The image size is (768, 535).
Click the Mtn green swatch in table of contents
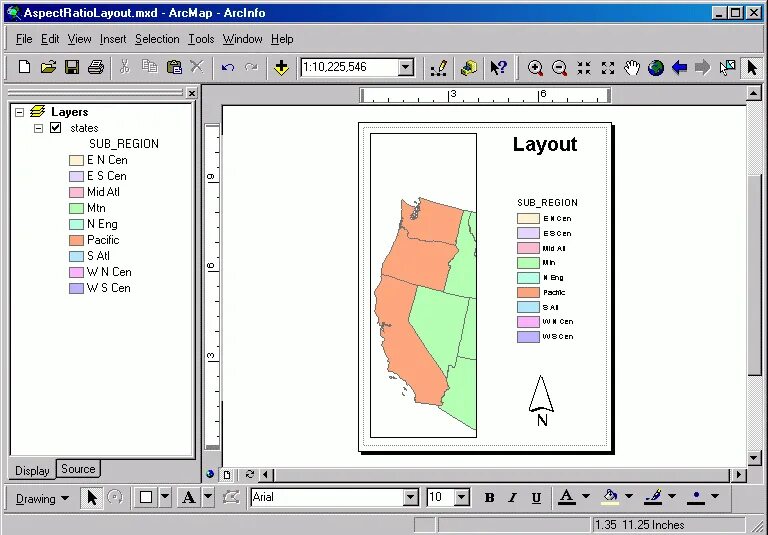(x=76, y=209)
